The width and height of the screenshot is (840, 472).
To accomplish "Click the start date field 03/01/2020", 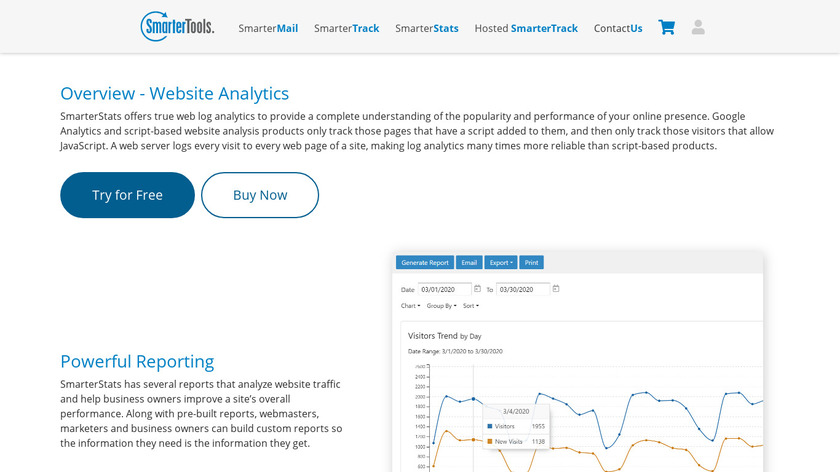I will pos(445,289).
